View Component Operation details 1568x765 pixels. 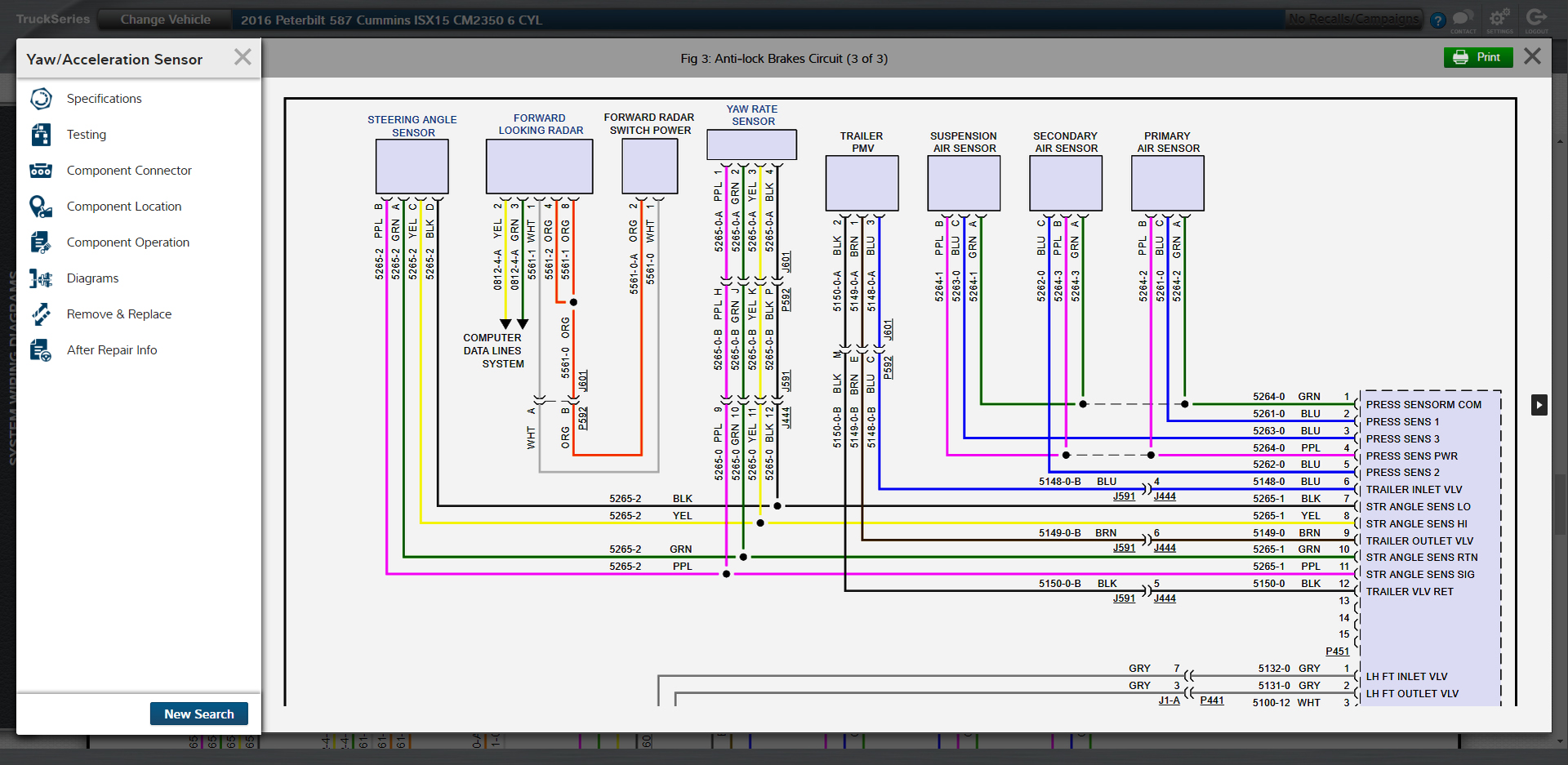click(x=127, y=242)
